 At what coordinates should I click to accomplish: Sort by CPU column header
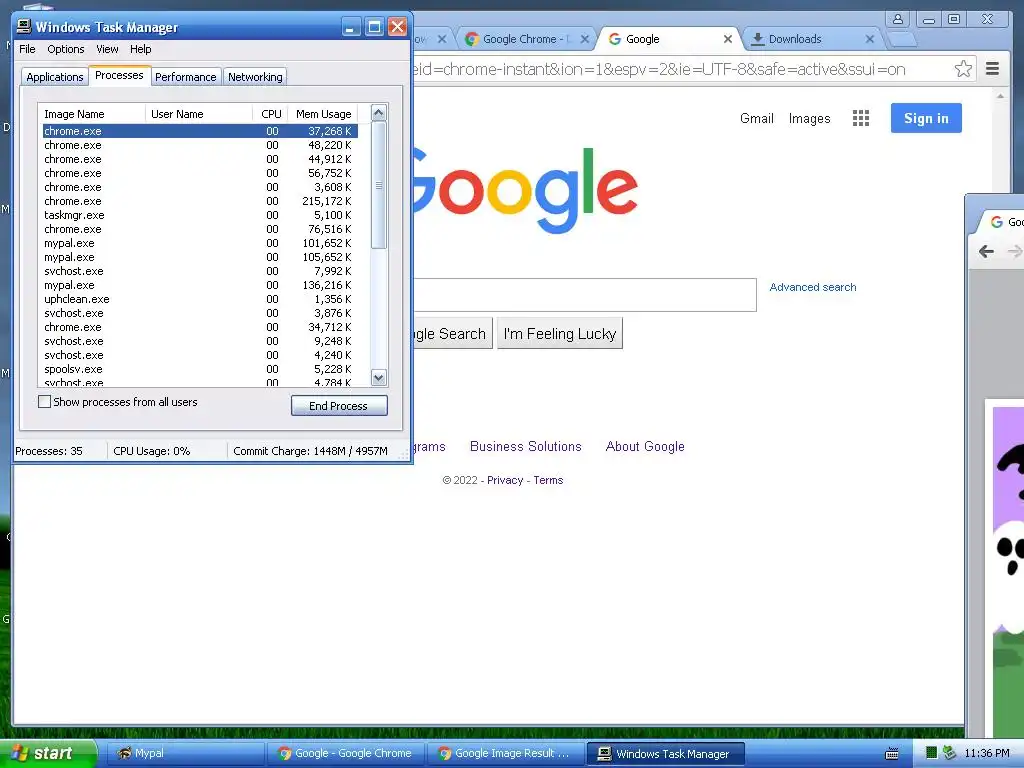270,114
